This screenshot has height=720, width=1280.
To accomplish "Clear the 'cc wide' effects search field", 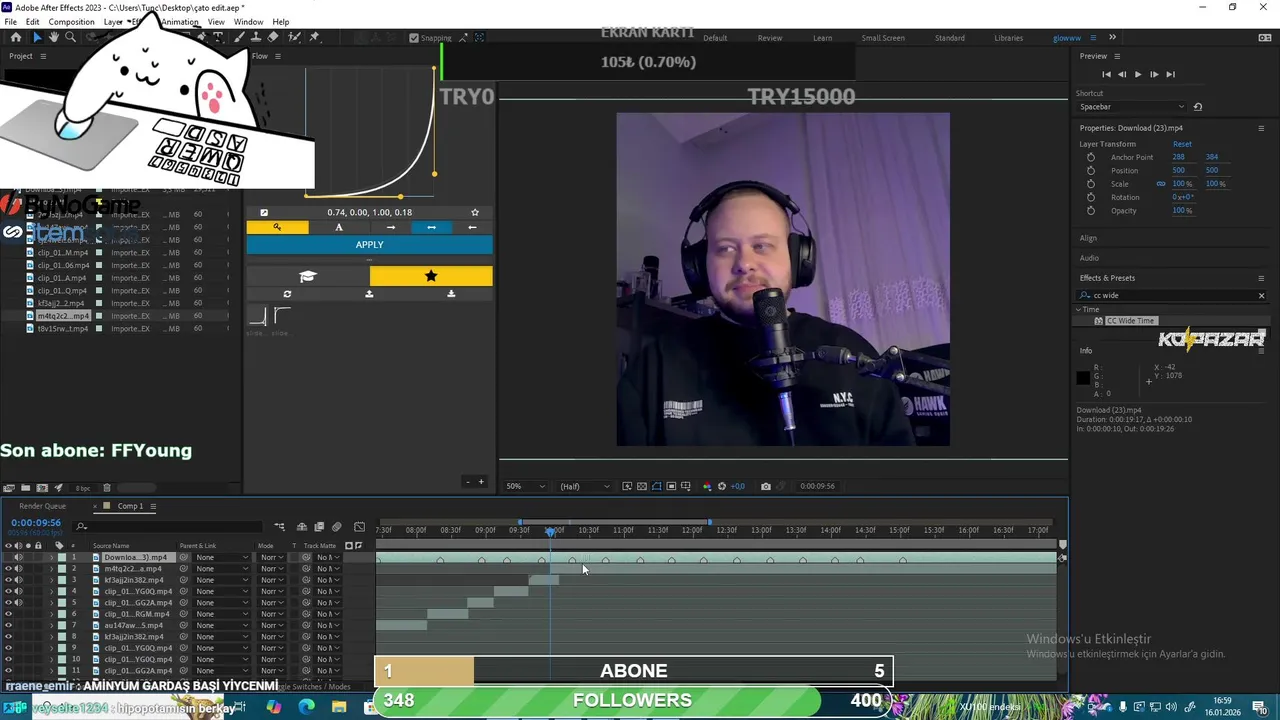I will pyautogui.click(x=1261, y=295).
